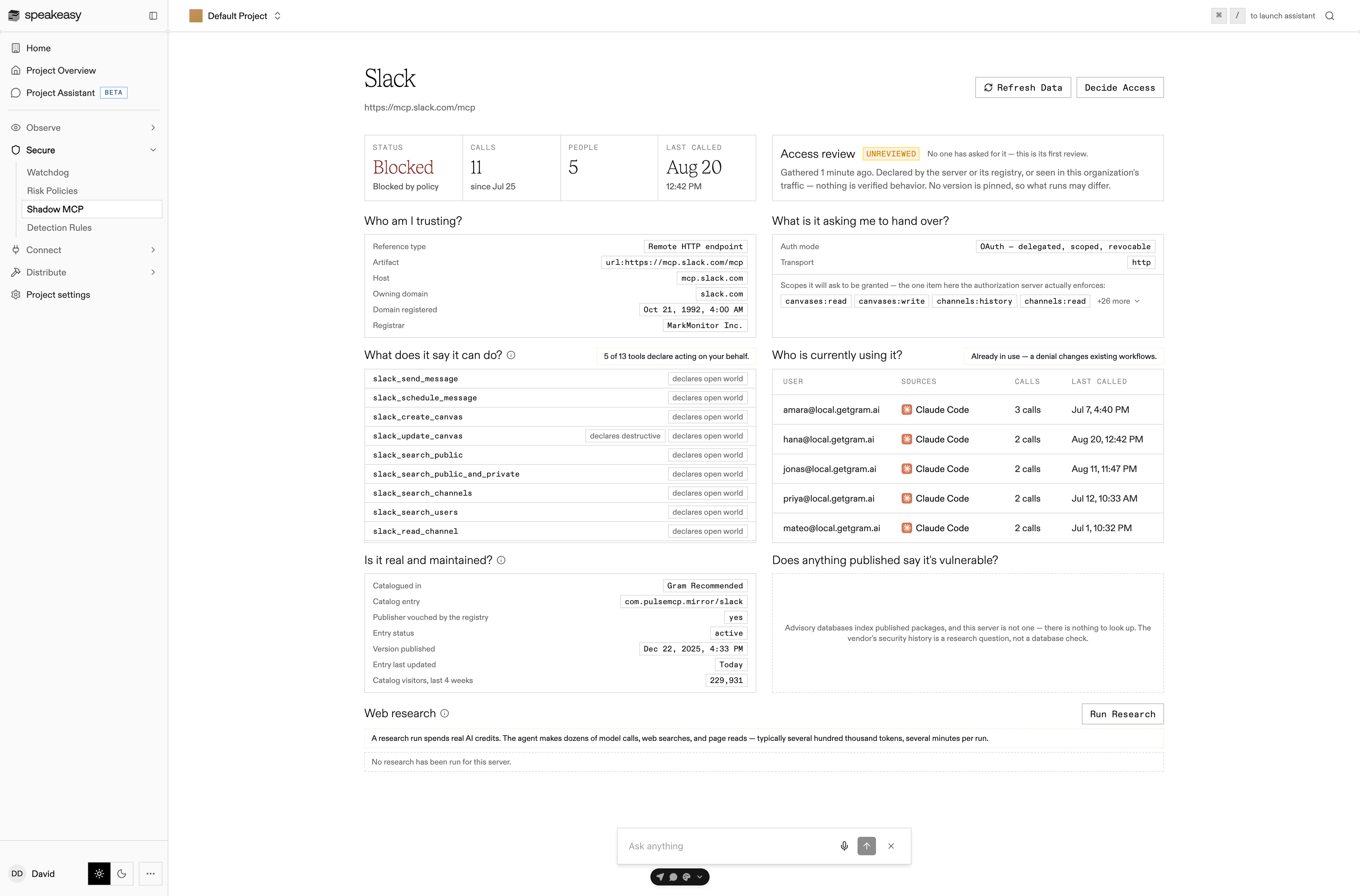The width and height of the screenshot is (1360, 896).
Task: Click the slash shortcut key for assistant
Action: [x=1237, y=16]
